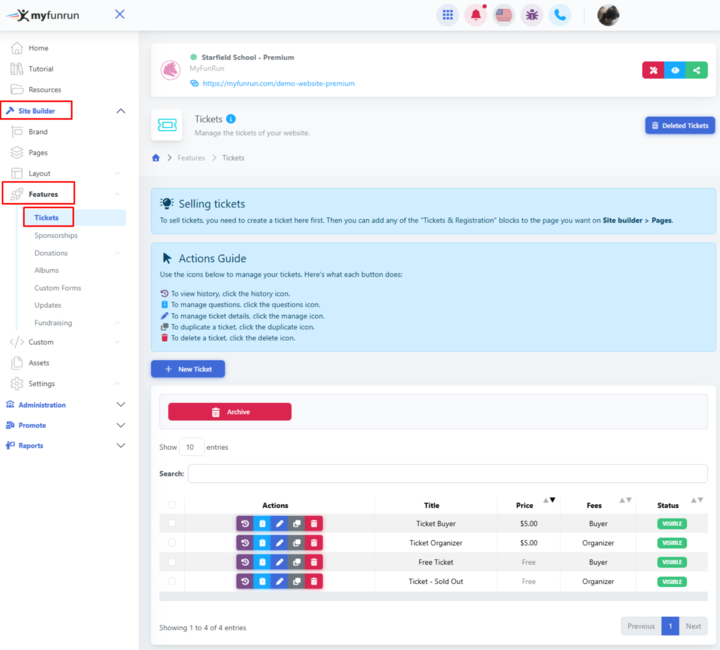Delete the Free Ticket row
The height and width of the screenshot is (650, 720).
[314, 562]
